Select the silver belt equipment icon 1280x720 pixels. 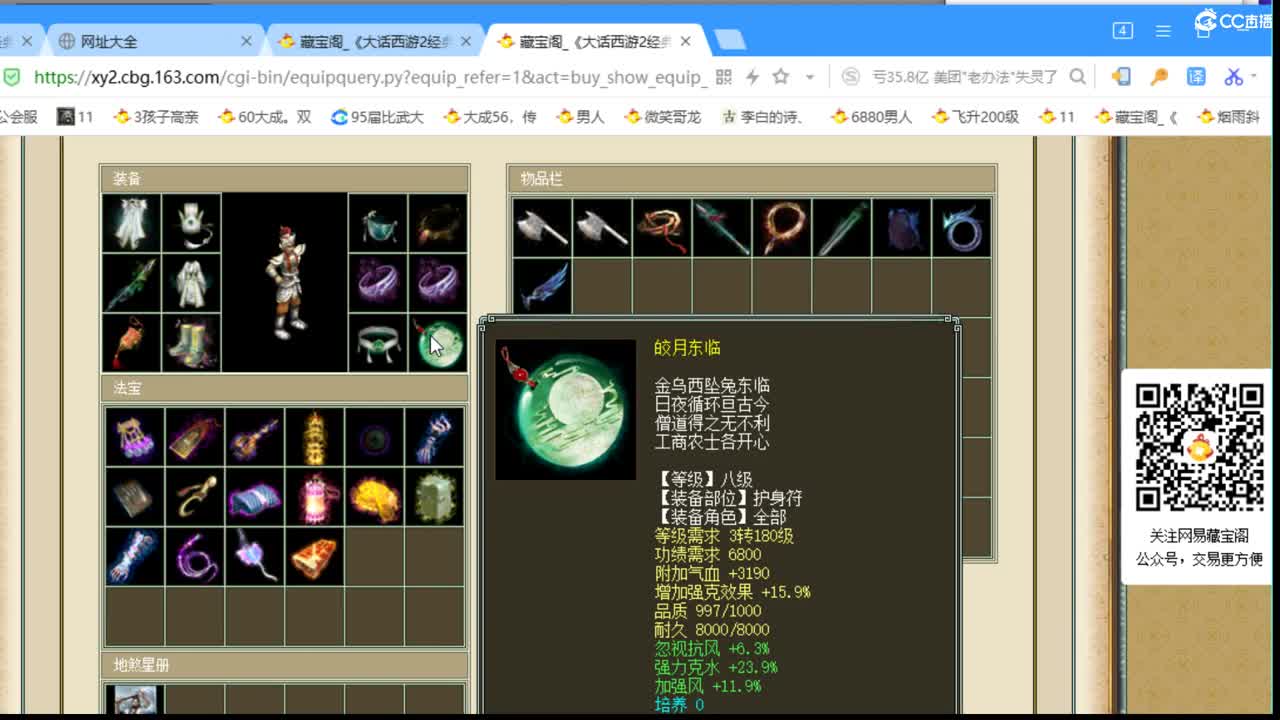tap(378, 343)
